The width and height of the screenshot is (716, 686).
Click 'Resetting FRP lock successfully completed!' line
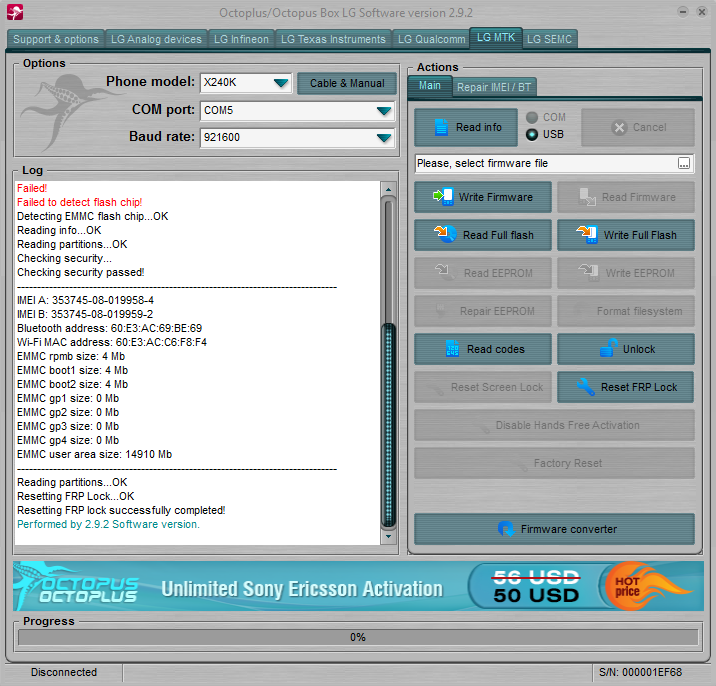[x=121, y=510]
